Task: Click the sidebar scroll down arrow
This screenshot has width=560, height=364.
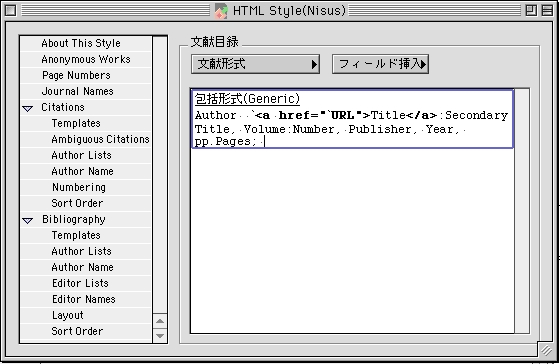Action: 160,336
